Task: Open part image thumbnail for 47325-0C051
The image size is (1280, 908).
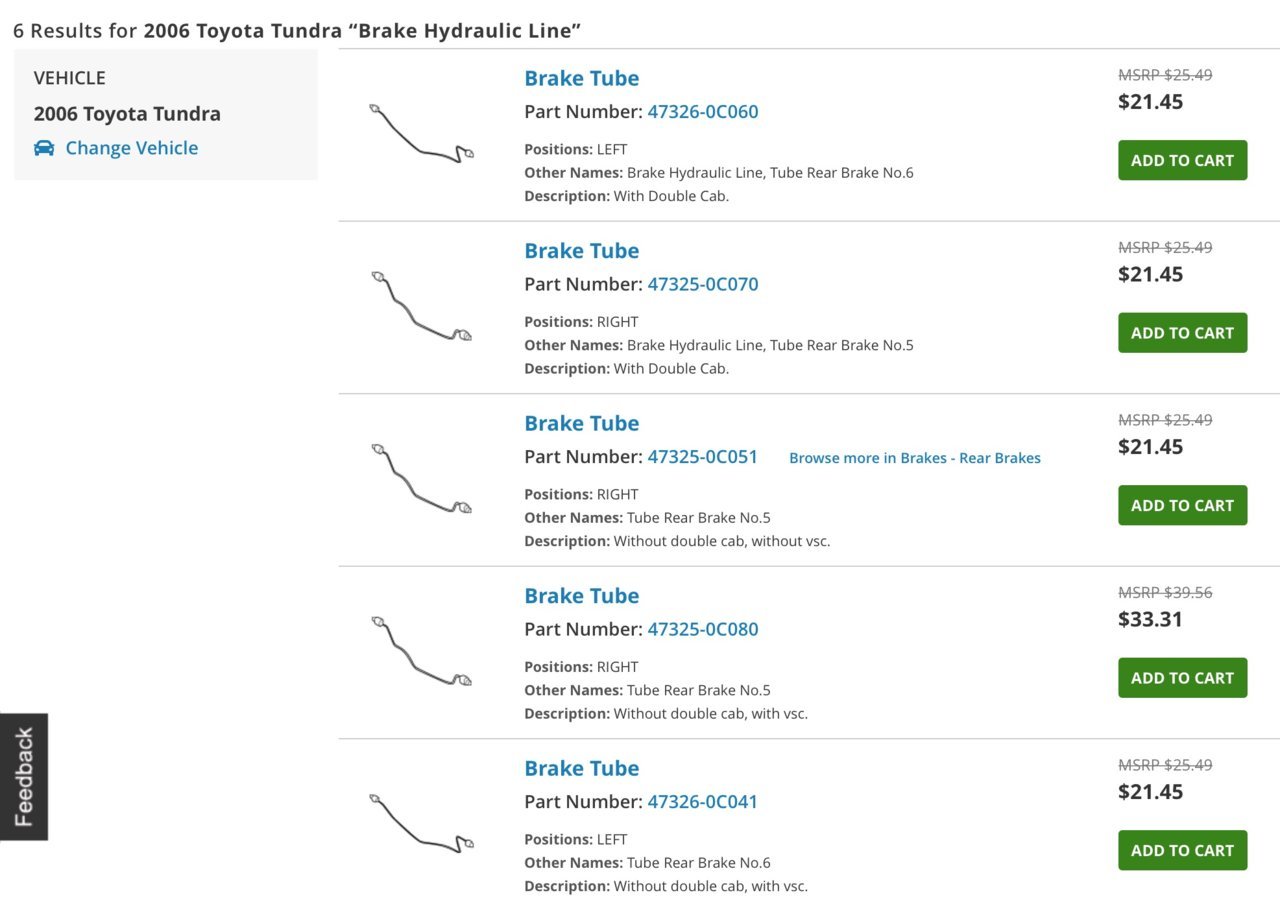Action: (x=421, y=479)
